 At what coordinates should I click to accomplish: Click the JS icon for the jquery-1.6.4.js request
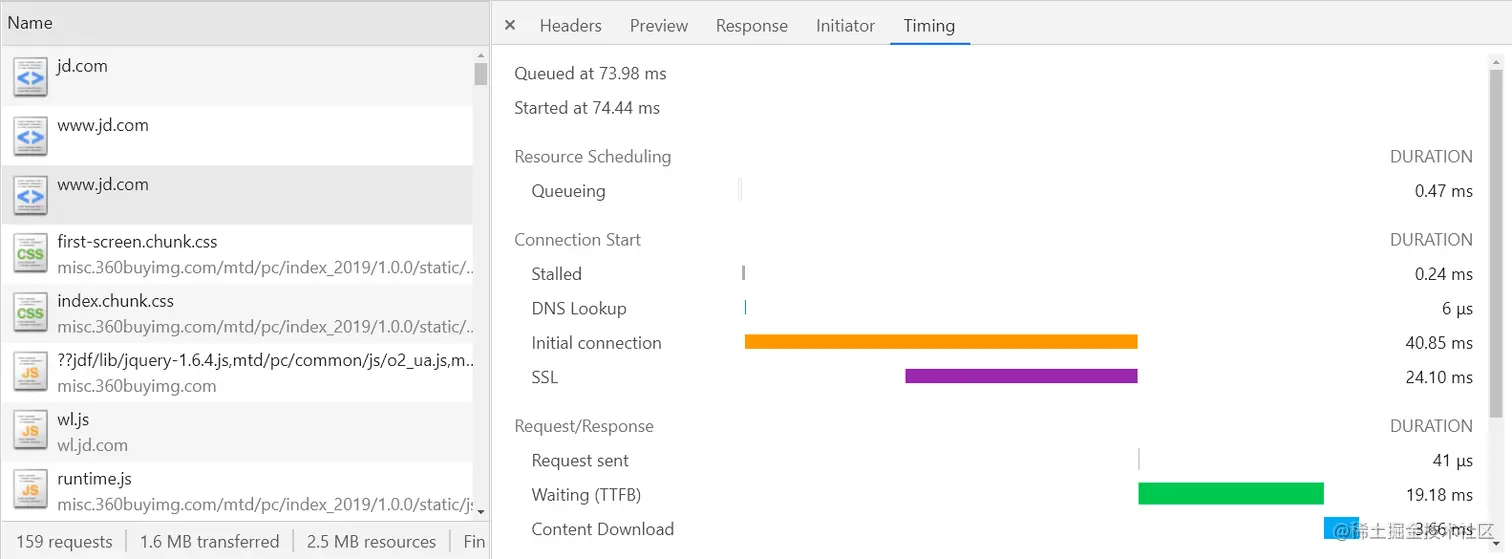point(30,372)
